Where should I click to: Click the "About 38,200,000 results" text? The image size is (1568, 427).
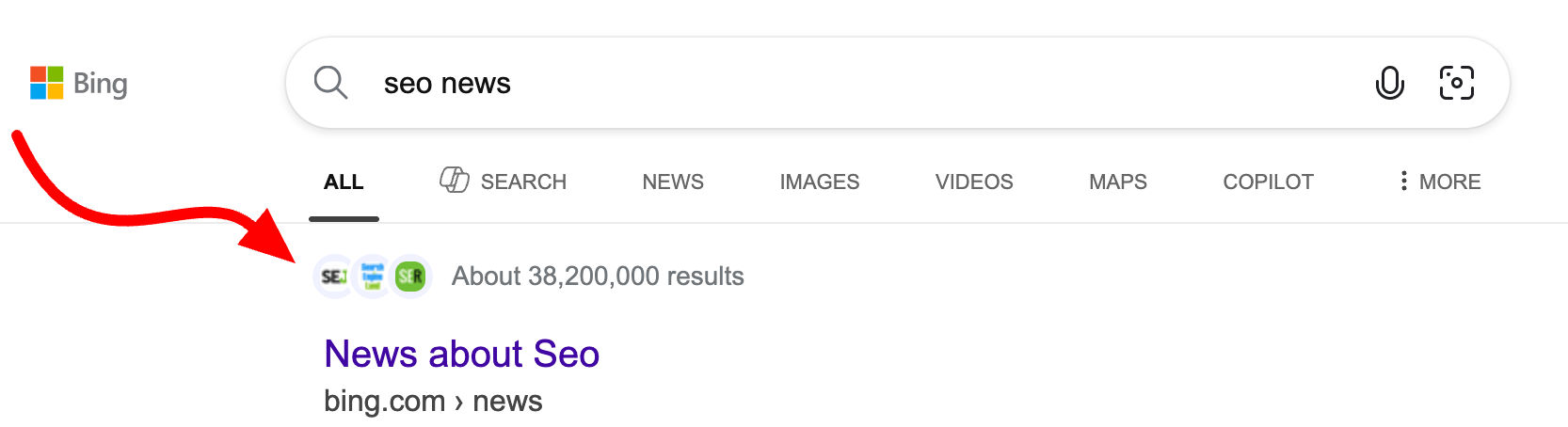[598, 277]
